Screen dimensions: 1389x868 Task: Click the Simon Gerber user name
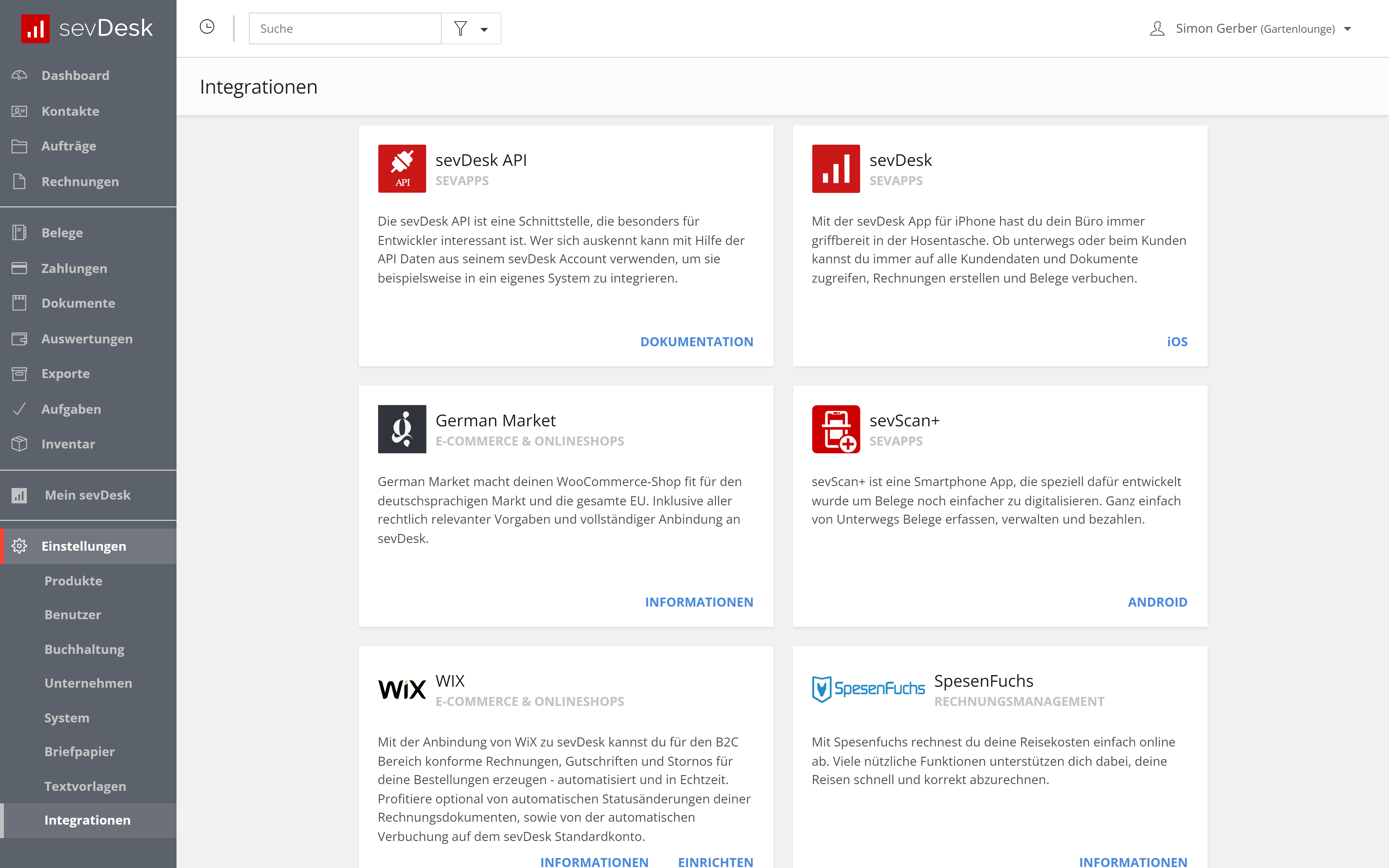tap(1216, 29)
